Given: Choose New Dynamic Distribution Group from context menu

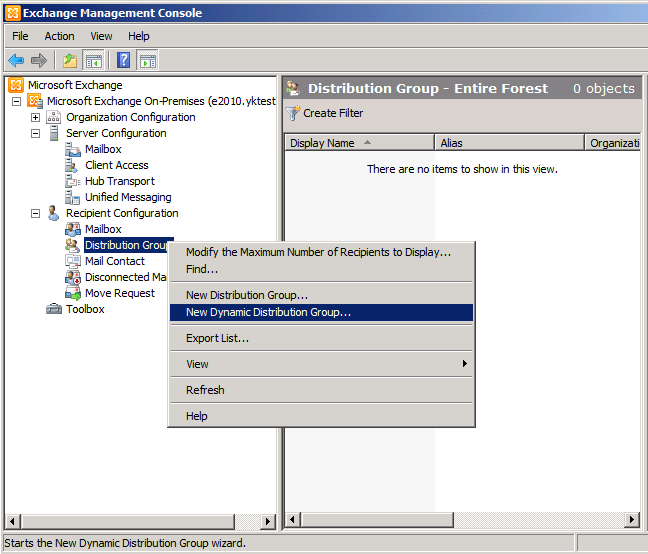Looking at the screenshot, I should (321, 312).
